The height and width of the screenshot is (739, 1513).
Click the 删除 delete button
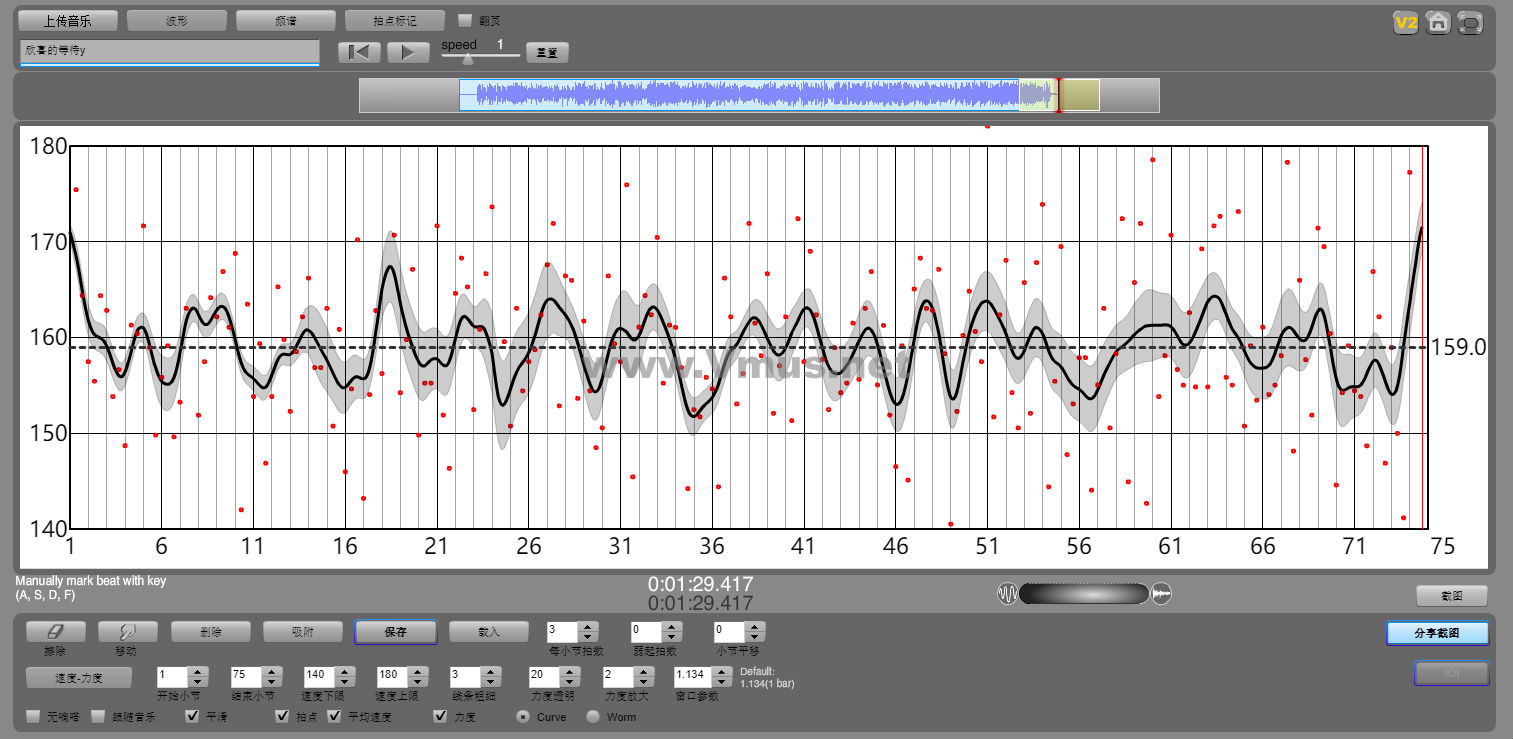[x=211, y=632]
